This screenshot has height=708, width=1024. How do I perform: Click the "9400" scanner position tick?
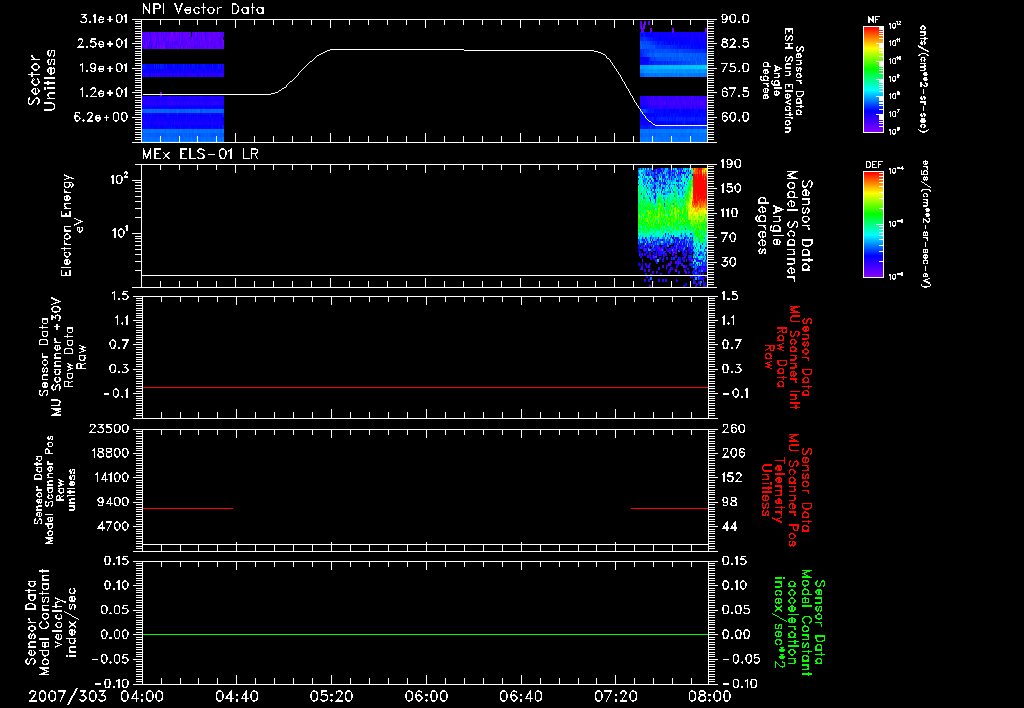click(x=112, y=502)
